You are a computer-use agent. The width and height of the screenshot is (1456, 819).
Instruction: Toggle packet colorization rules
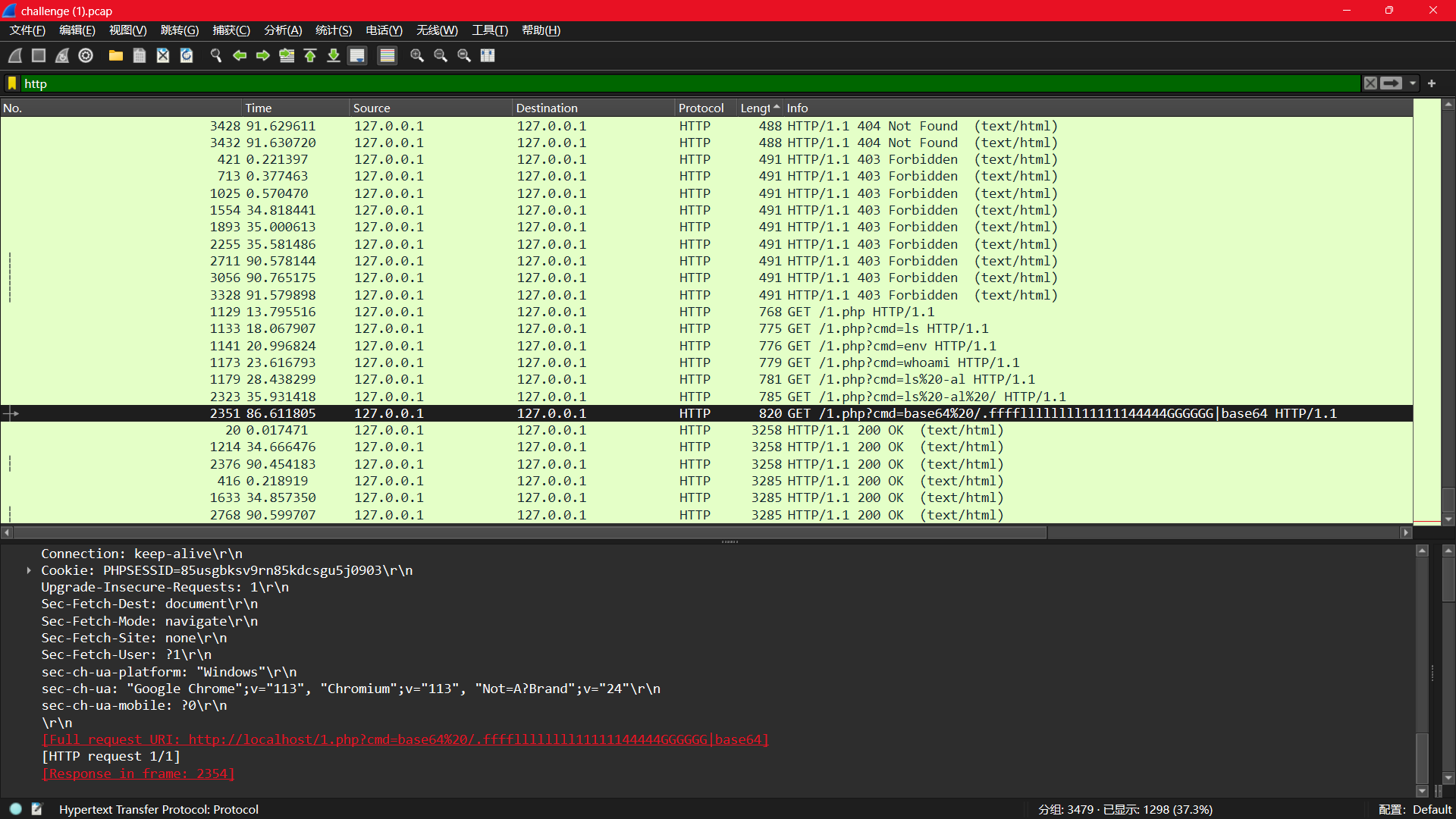[388, 55]
